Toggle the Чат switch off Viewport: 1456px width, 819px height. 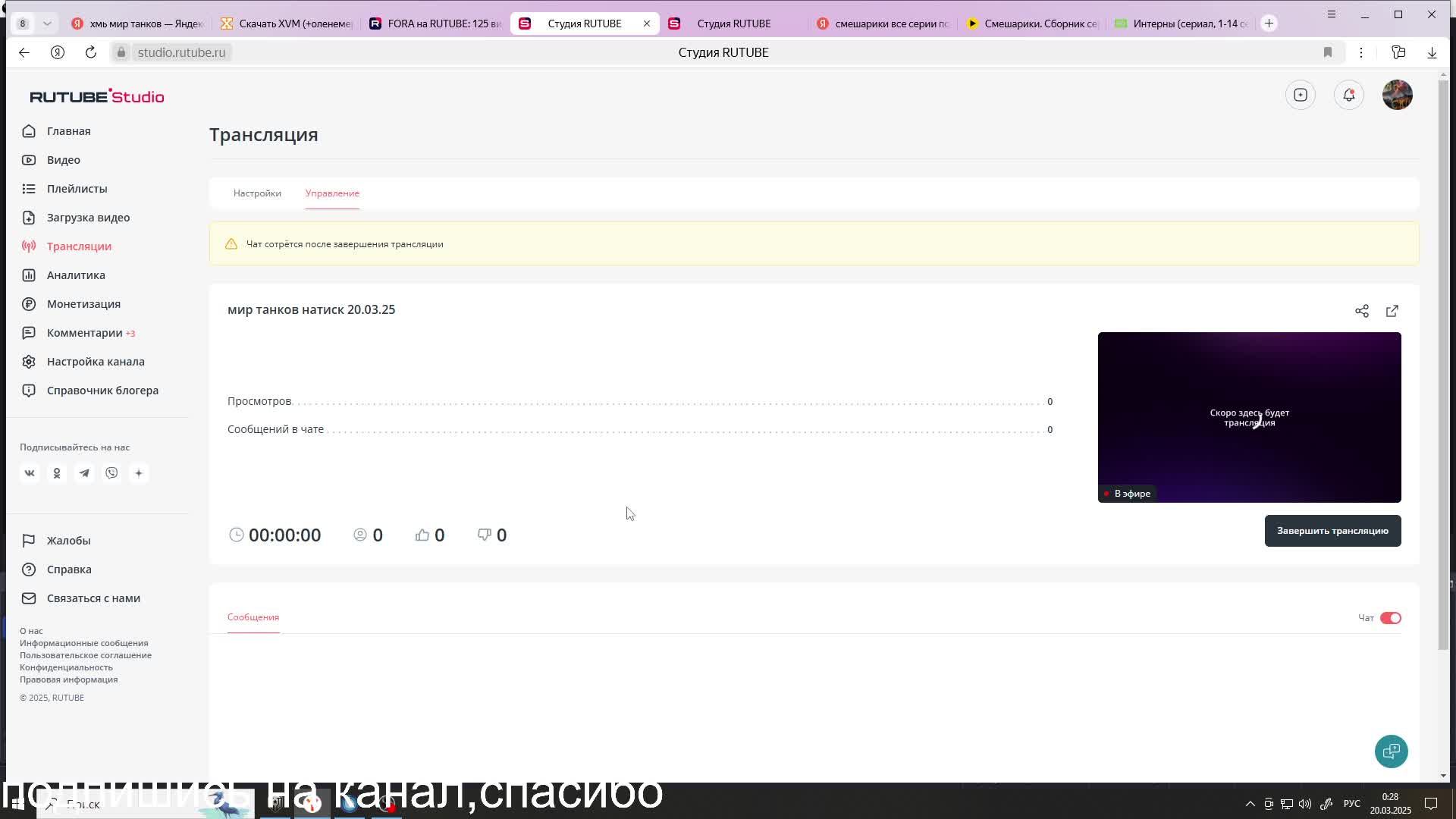pos(1390,618)
